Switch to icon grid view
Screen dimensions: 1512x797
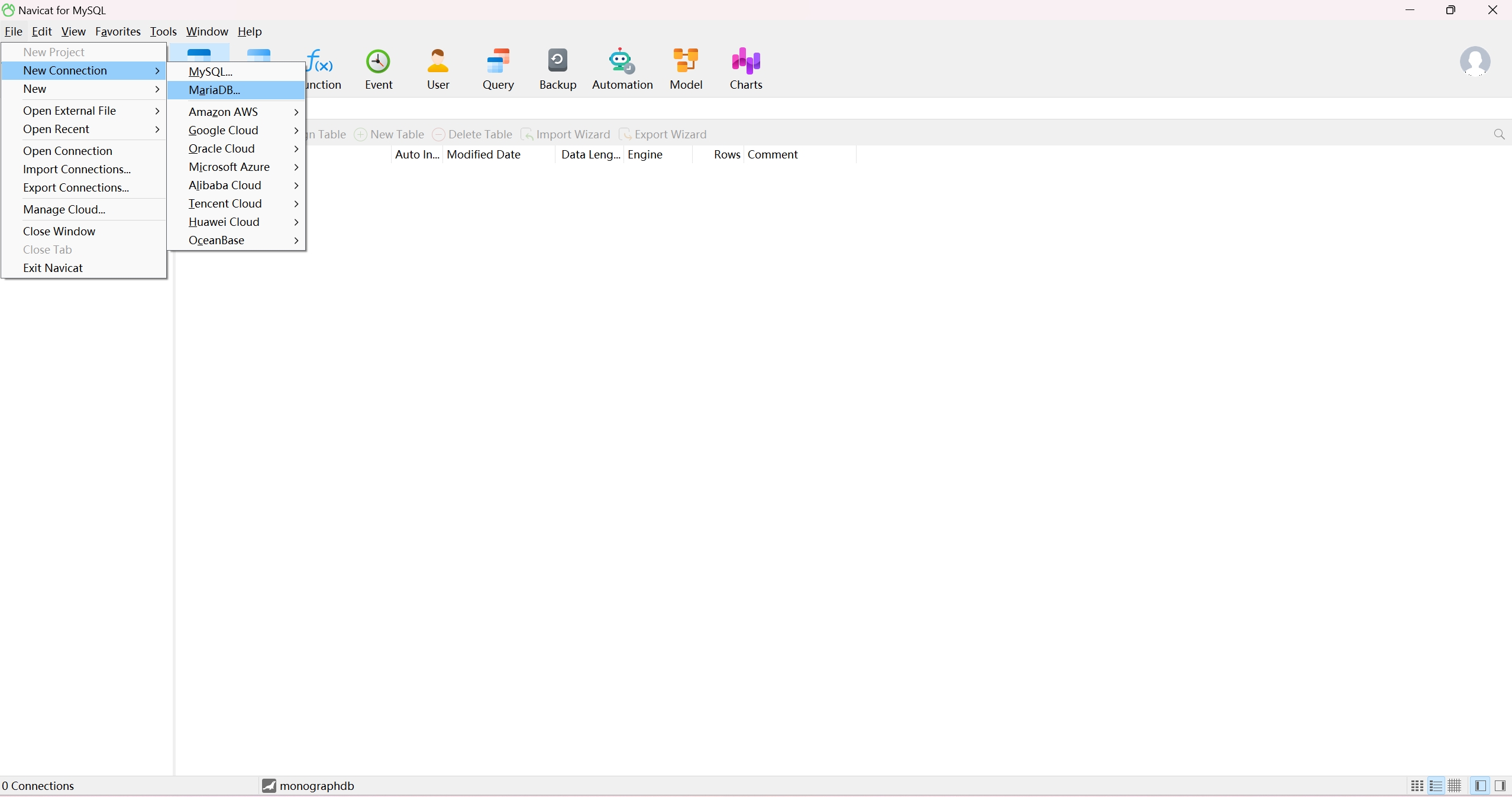coord(1417,786)
